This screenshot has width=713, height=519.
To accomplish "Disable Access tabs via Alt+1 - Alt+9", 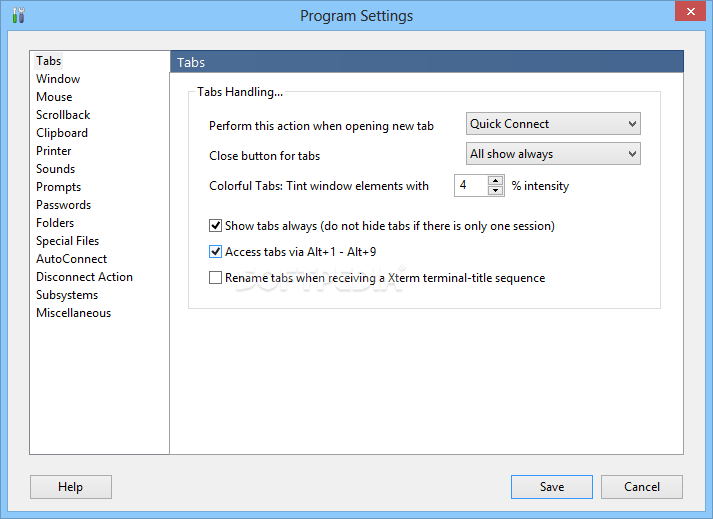I will click(215, 252).
